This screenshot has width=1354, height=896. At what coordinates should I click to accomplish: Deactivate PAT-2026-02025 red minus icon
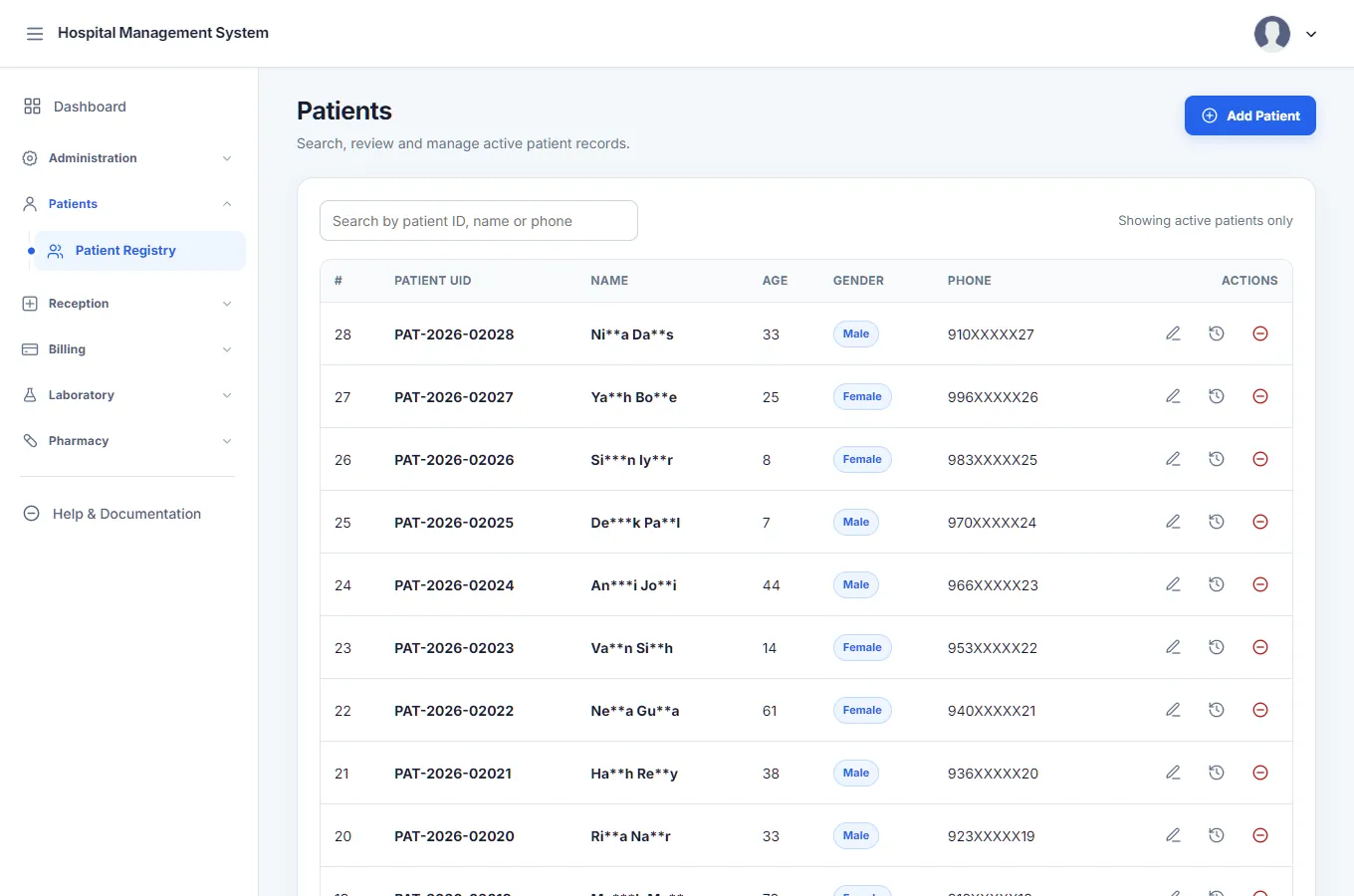coord(1260,522)
